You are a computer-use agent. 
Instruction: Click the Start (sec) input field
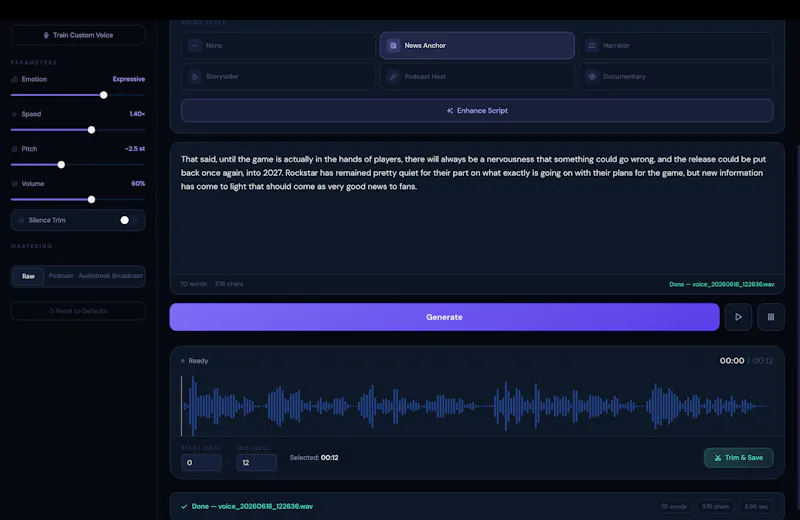pos(202,462)
